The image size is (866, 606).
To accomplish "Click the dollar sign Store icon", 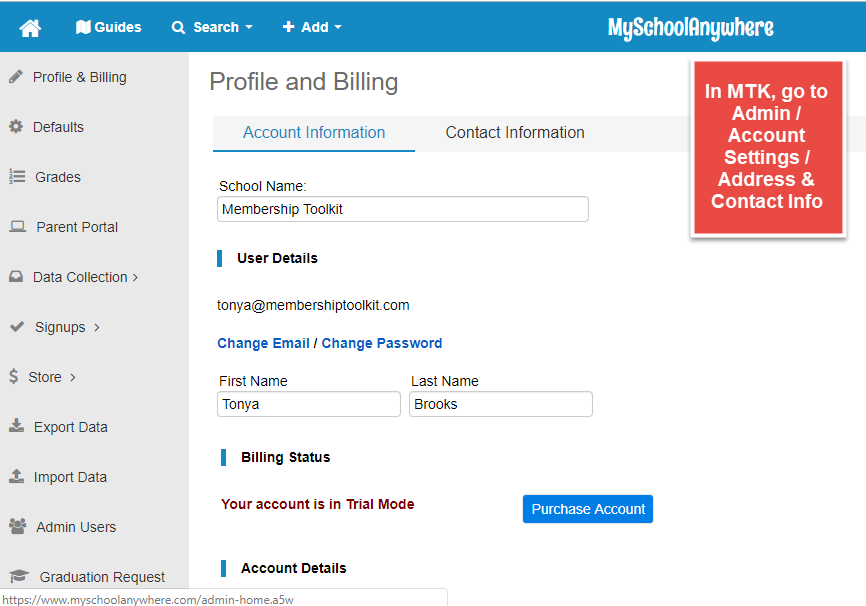I will (x=14, y=376).
